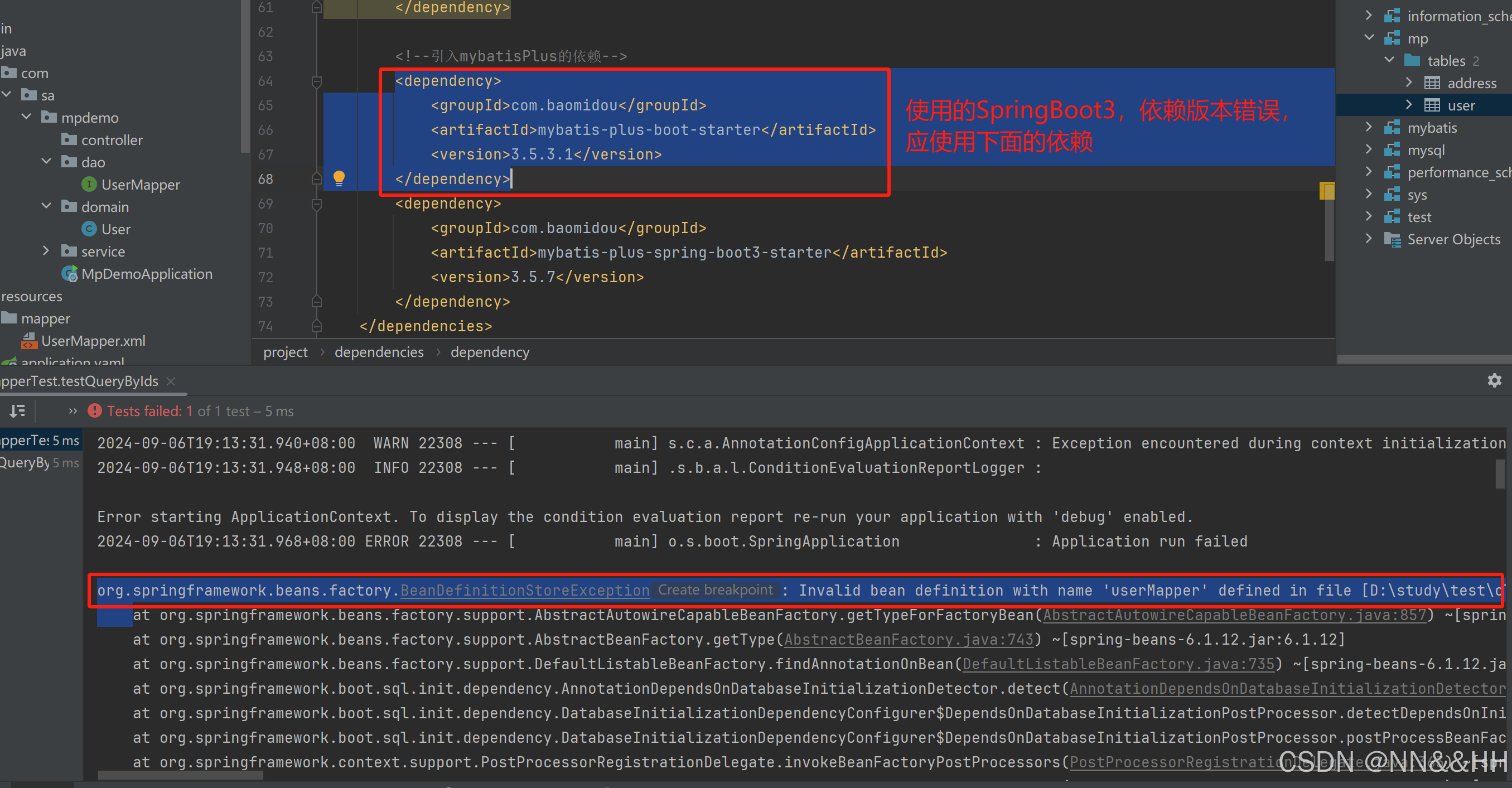Select the pperTest.testQueryByIds tab

tap(79, 381)
